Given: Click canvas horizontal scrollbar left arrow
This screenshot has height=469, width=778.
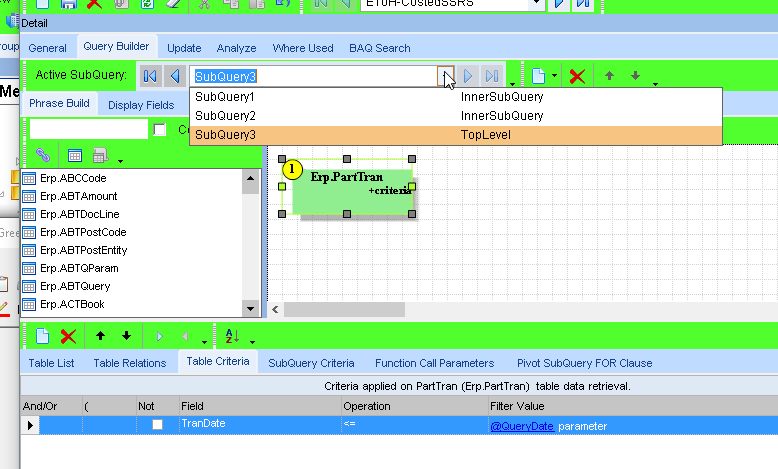Looking at the screenshot, I should tap(275, 309).
